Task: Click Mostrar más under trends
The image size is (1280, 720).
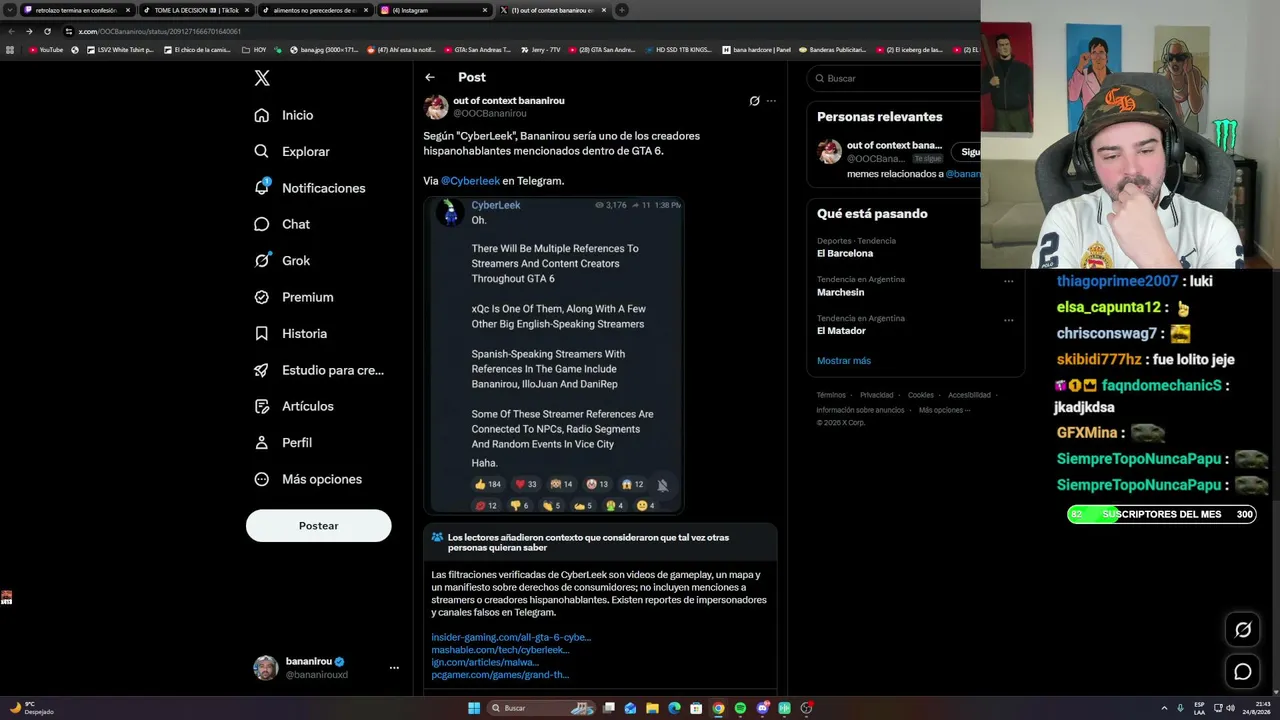Action: [x=844, y=361]
